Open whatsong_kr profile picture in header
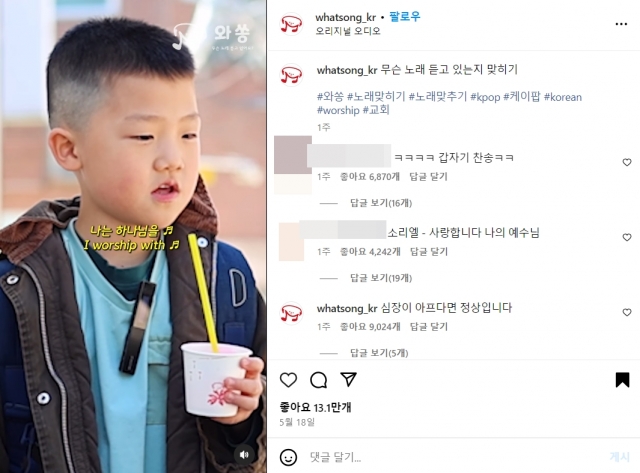The width and height of the screenshot is (640, 473). pos(291,24)
